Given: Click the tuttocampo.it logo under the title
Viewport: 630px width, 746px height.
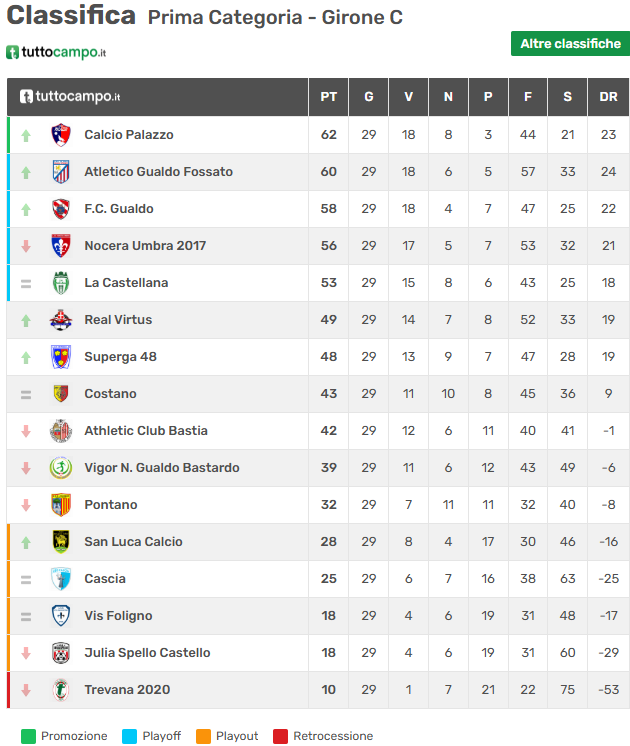Looking at the screenshot, I should (56, 52).
